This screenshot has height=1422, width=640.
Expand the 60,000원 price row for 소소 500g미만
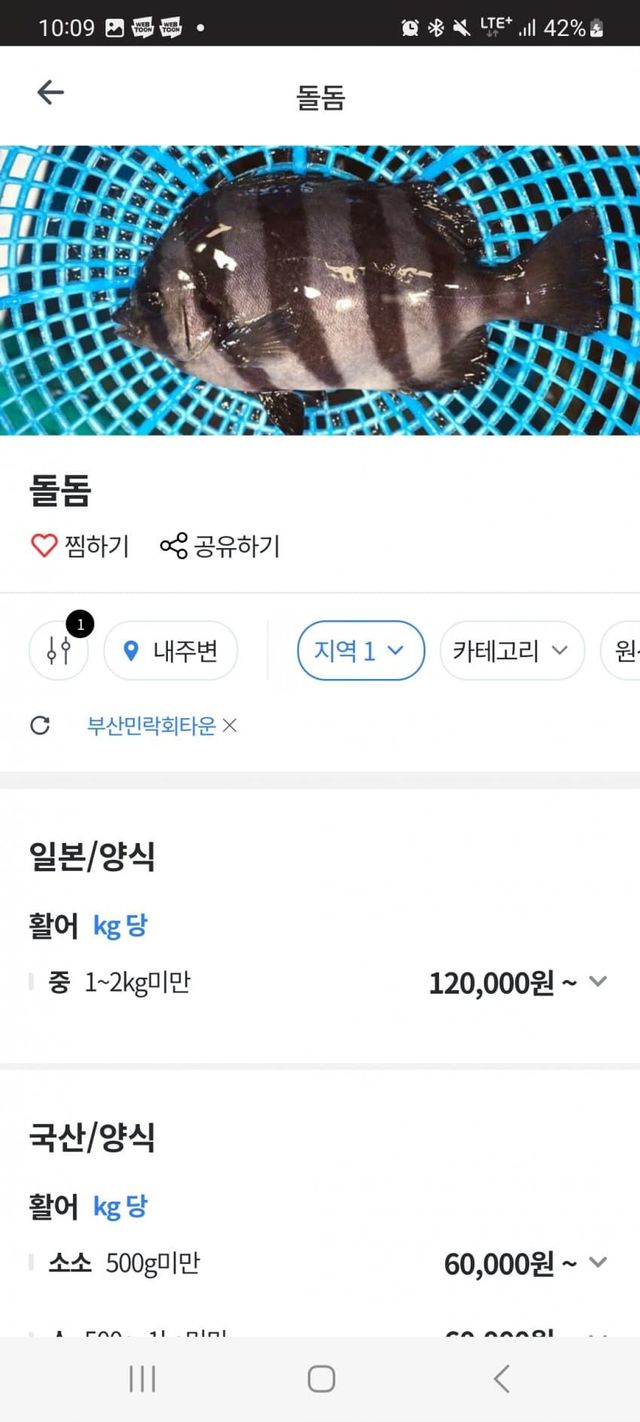[x=598, y=1263]
